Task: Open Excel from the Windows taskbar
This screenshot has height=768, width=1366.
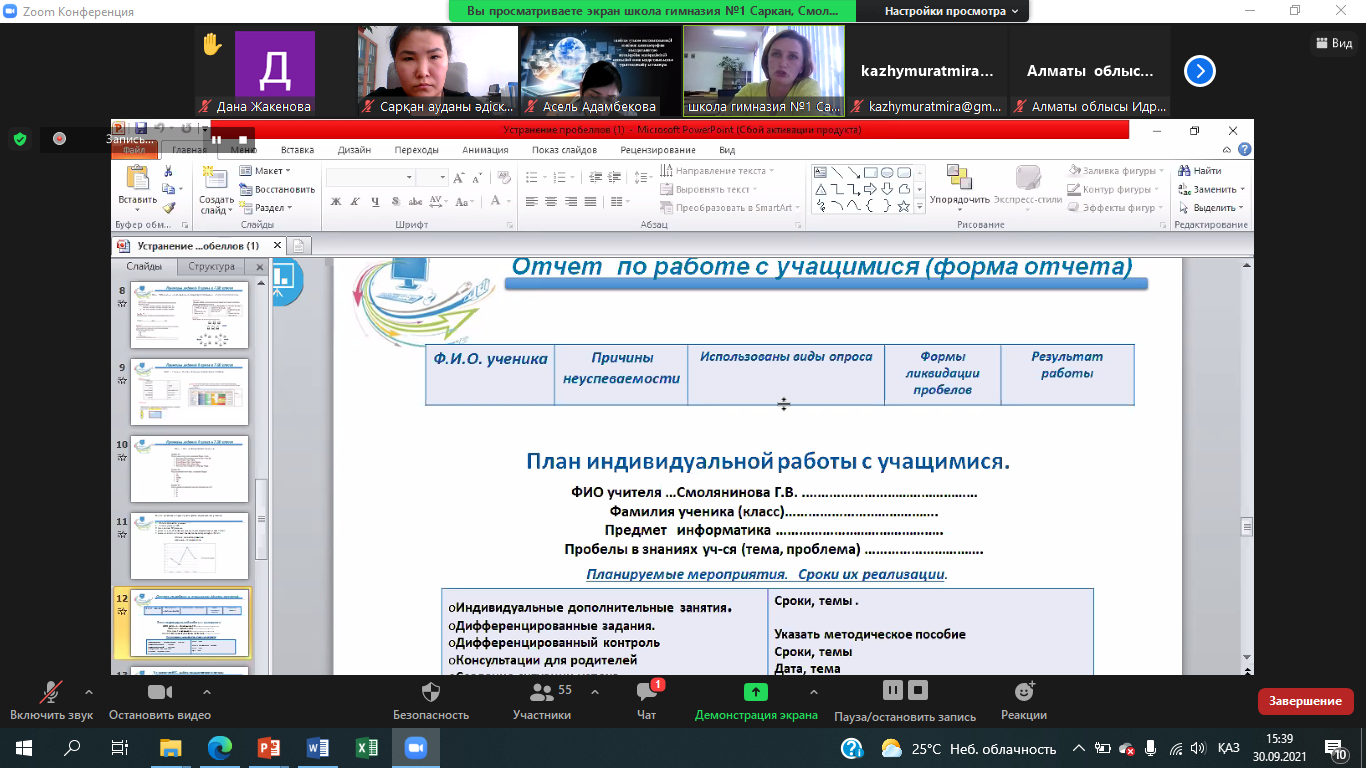Action: 366,748
